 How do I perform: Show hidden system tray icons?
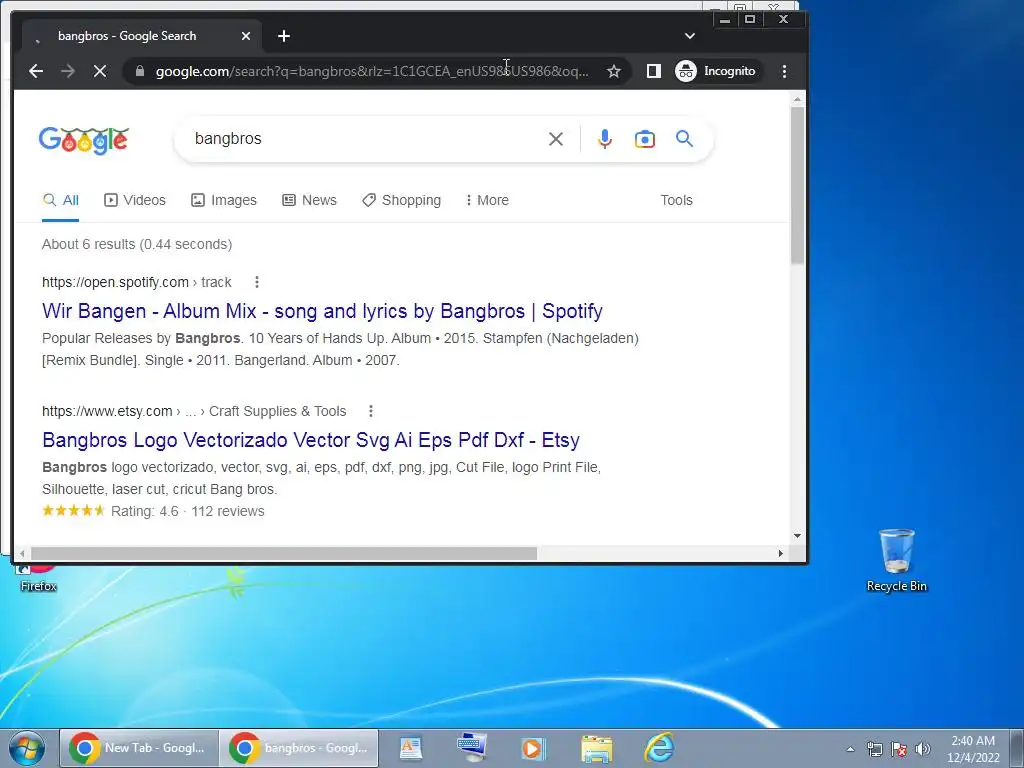click(x=850, y=749)
